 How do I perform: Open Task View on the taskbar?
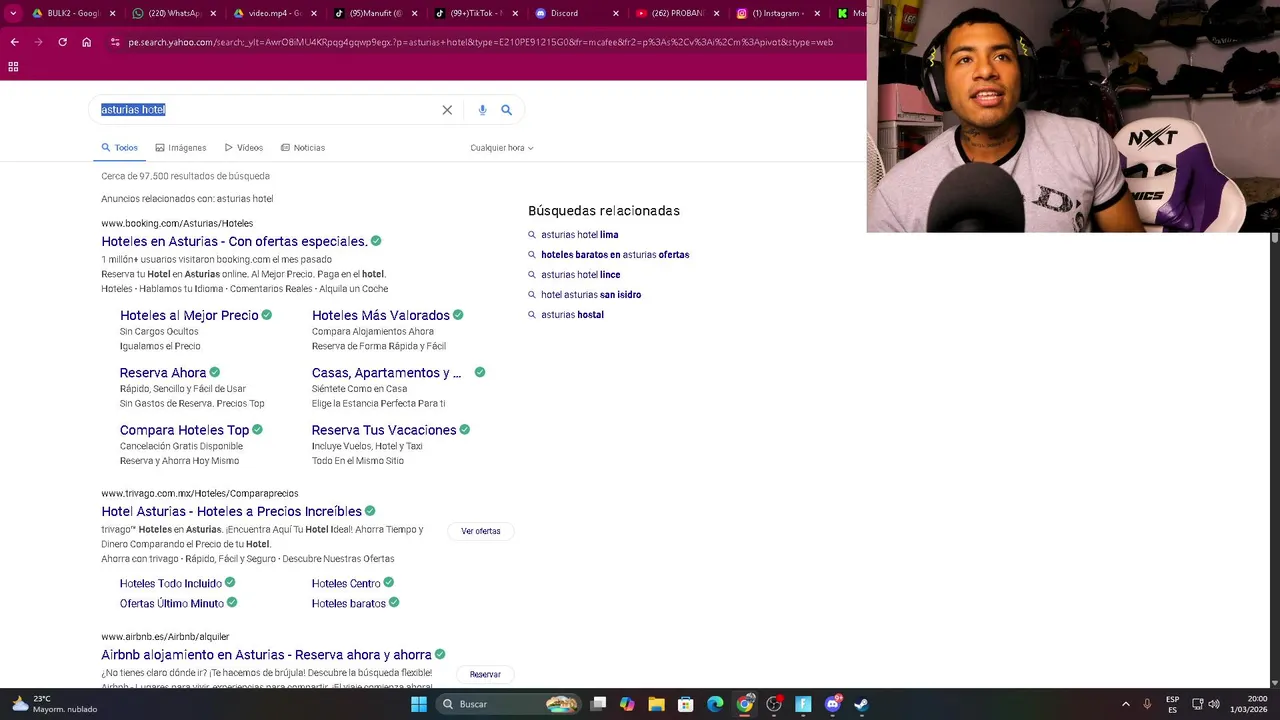(598, 704)
